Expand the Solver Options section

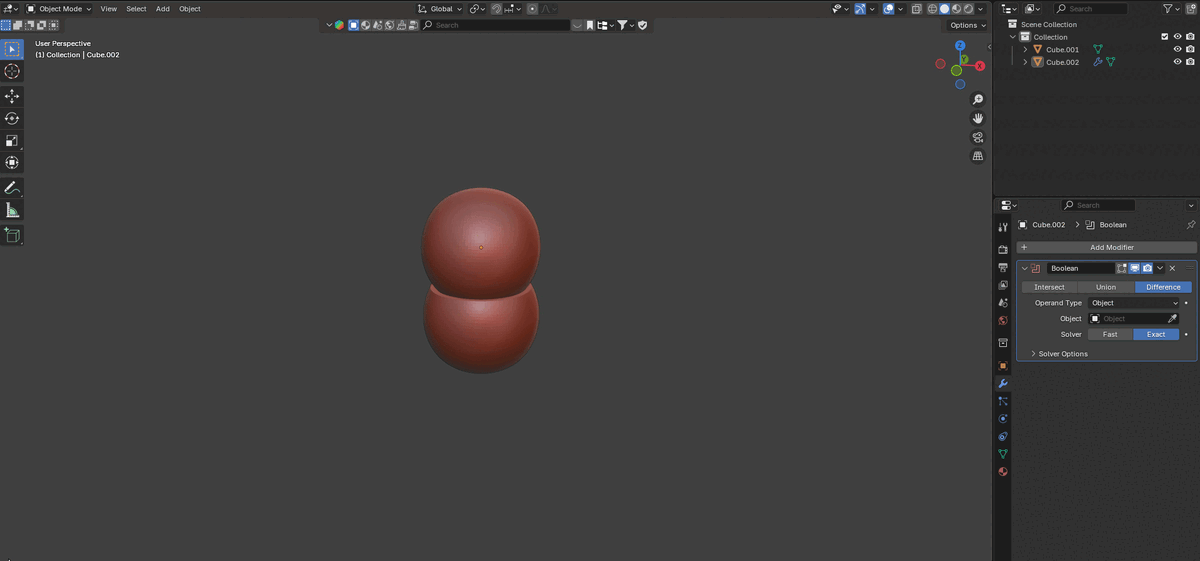[1062, 354]
